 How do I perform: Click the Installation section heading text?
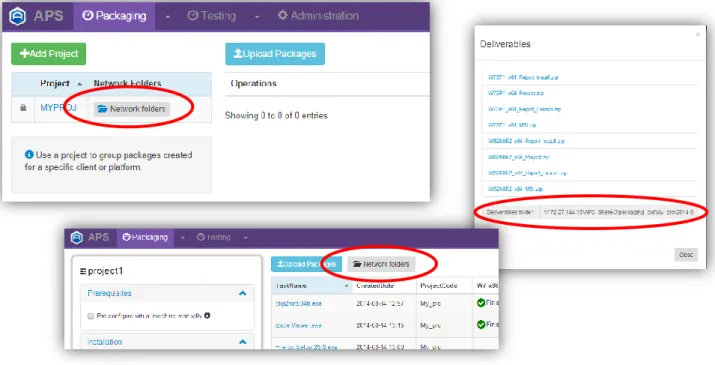(104, 342)
